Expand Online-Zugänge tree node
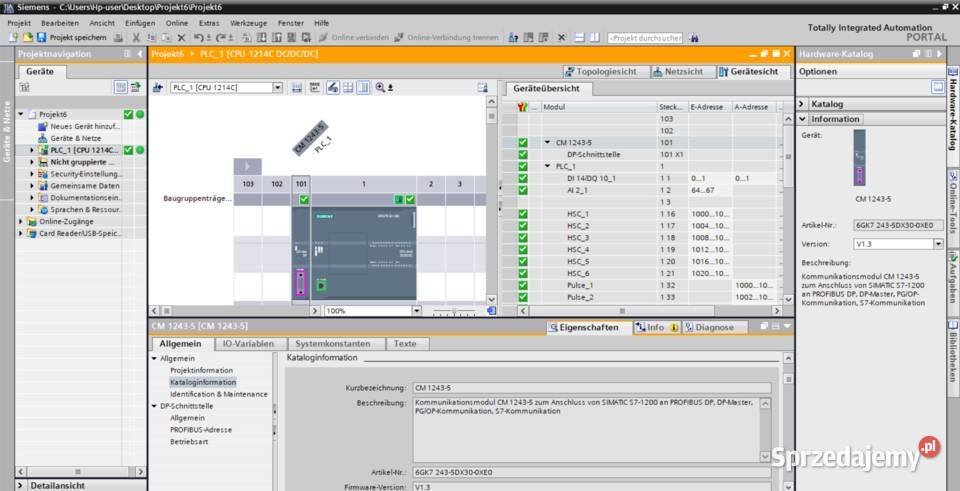 (x=21, y=222)
